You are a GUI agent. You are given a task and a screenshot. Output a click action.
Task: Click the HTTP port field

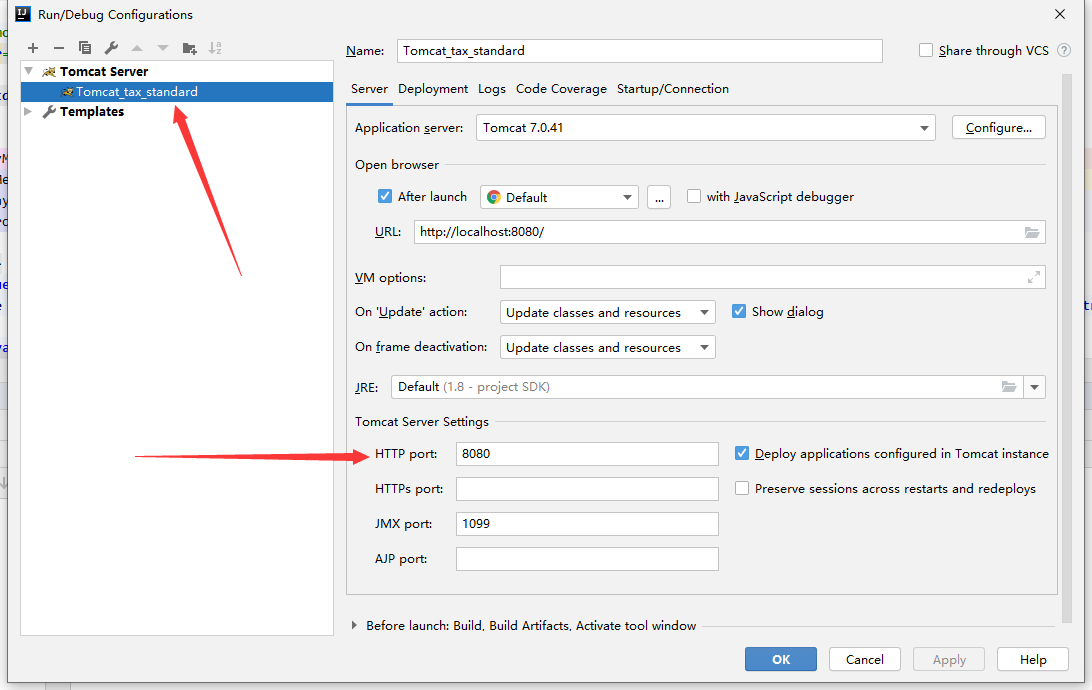tap(587, 454)
